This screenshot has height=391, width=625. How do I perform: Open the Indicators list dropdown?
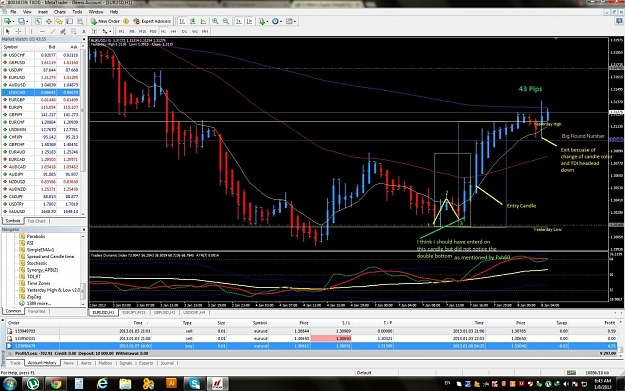(263, 21)
